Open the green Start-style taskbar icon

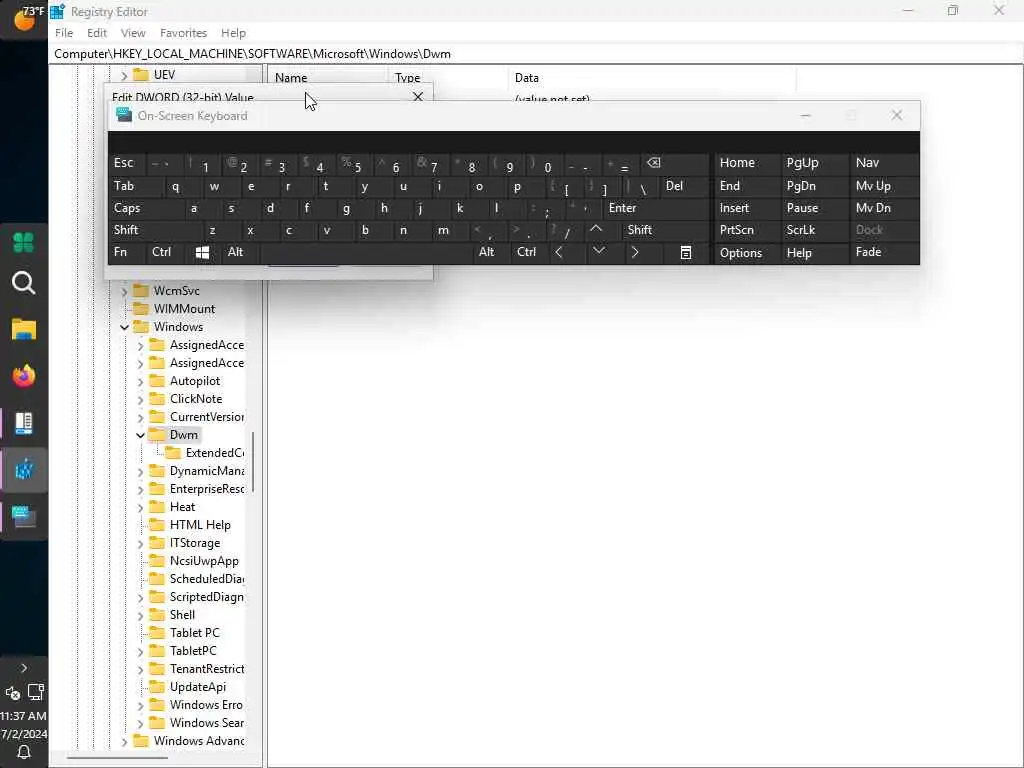[24, 243]
